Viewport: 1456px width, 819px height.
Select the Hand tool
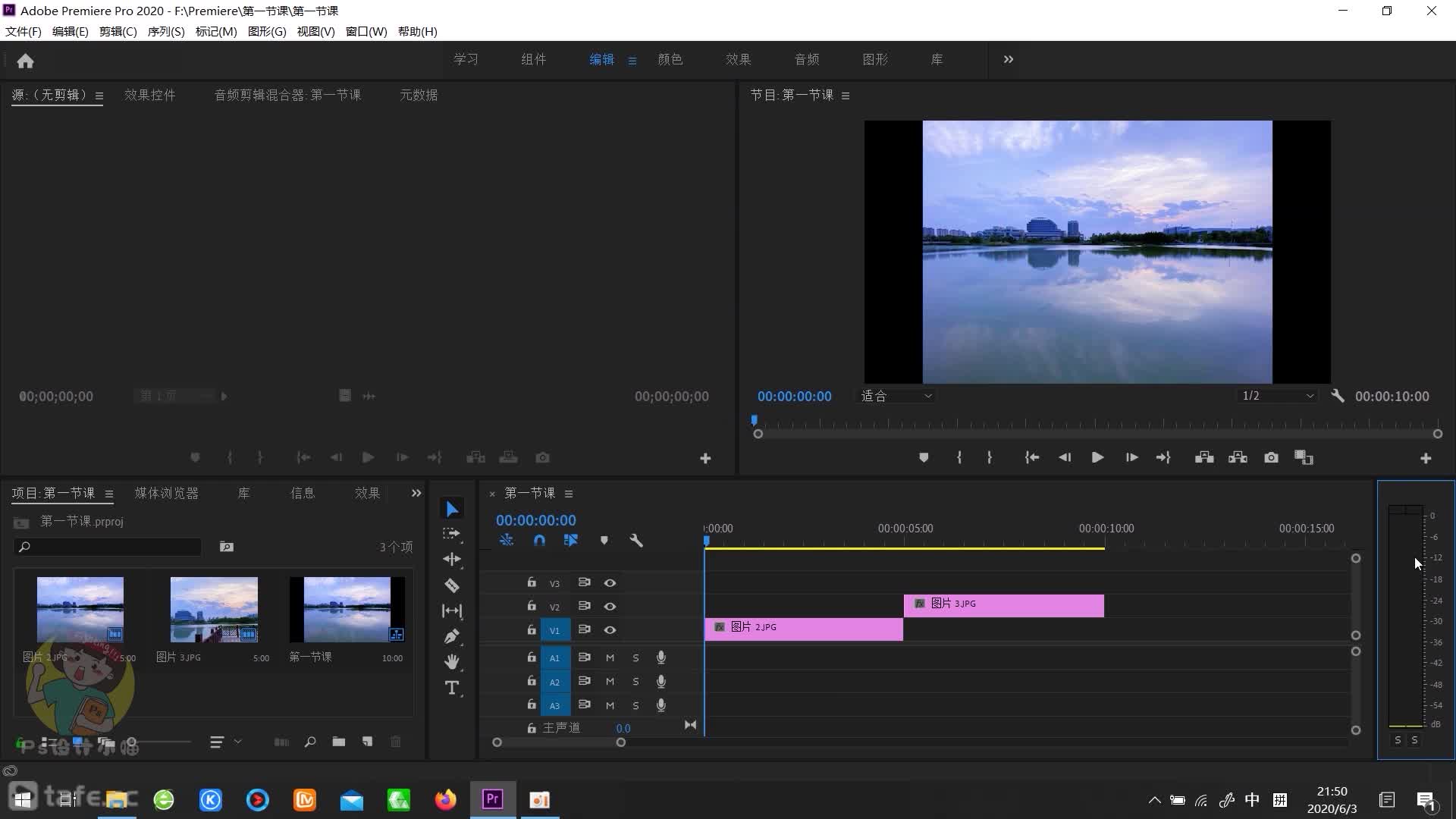tap(452, 662)
